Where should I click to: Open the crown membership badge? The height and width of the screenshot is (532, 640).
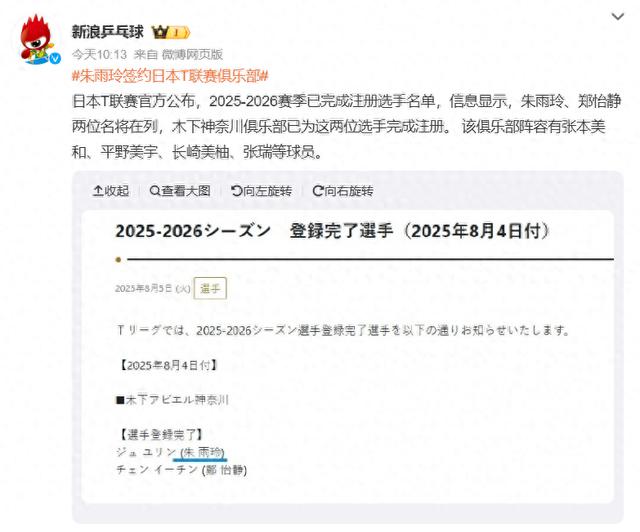tap(171, 32)
